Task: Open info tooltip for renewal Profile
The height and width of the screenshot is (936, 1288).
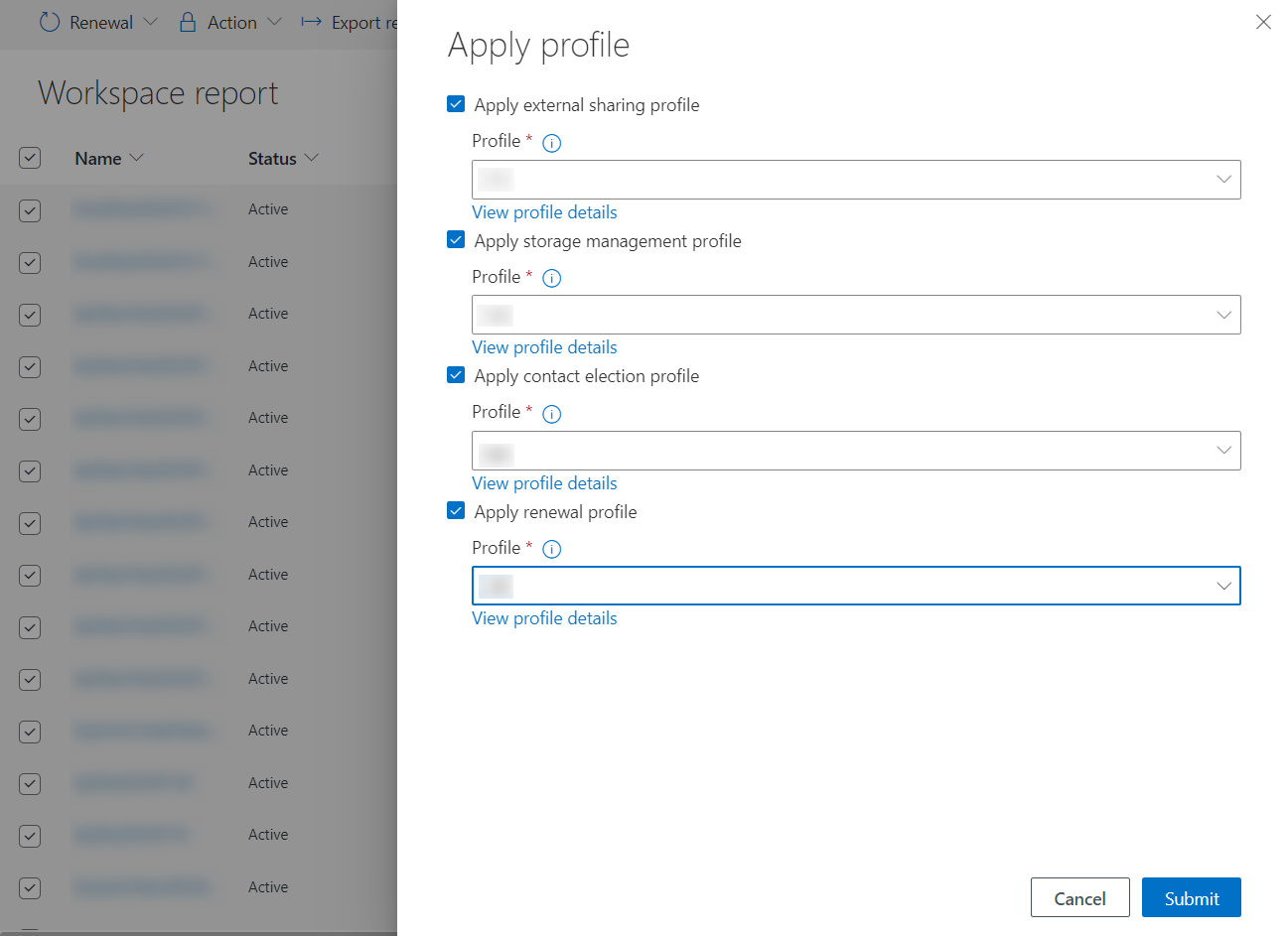Action: pyautogui.click(x=551, y=548)
